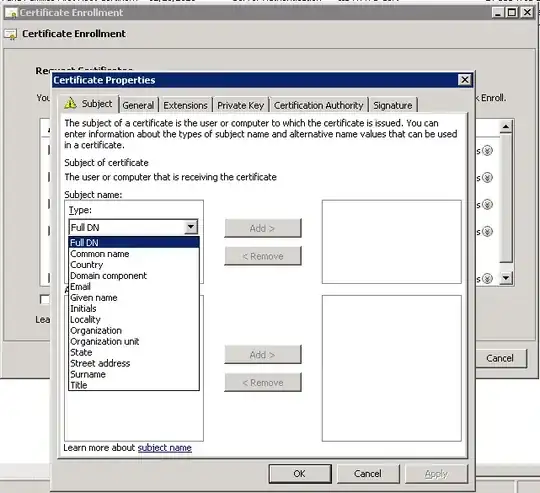Expand details chevron for third certificate row
The height and width of the screenshot is (493, 540).
(487, 204)
